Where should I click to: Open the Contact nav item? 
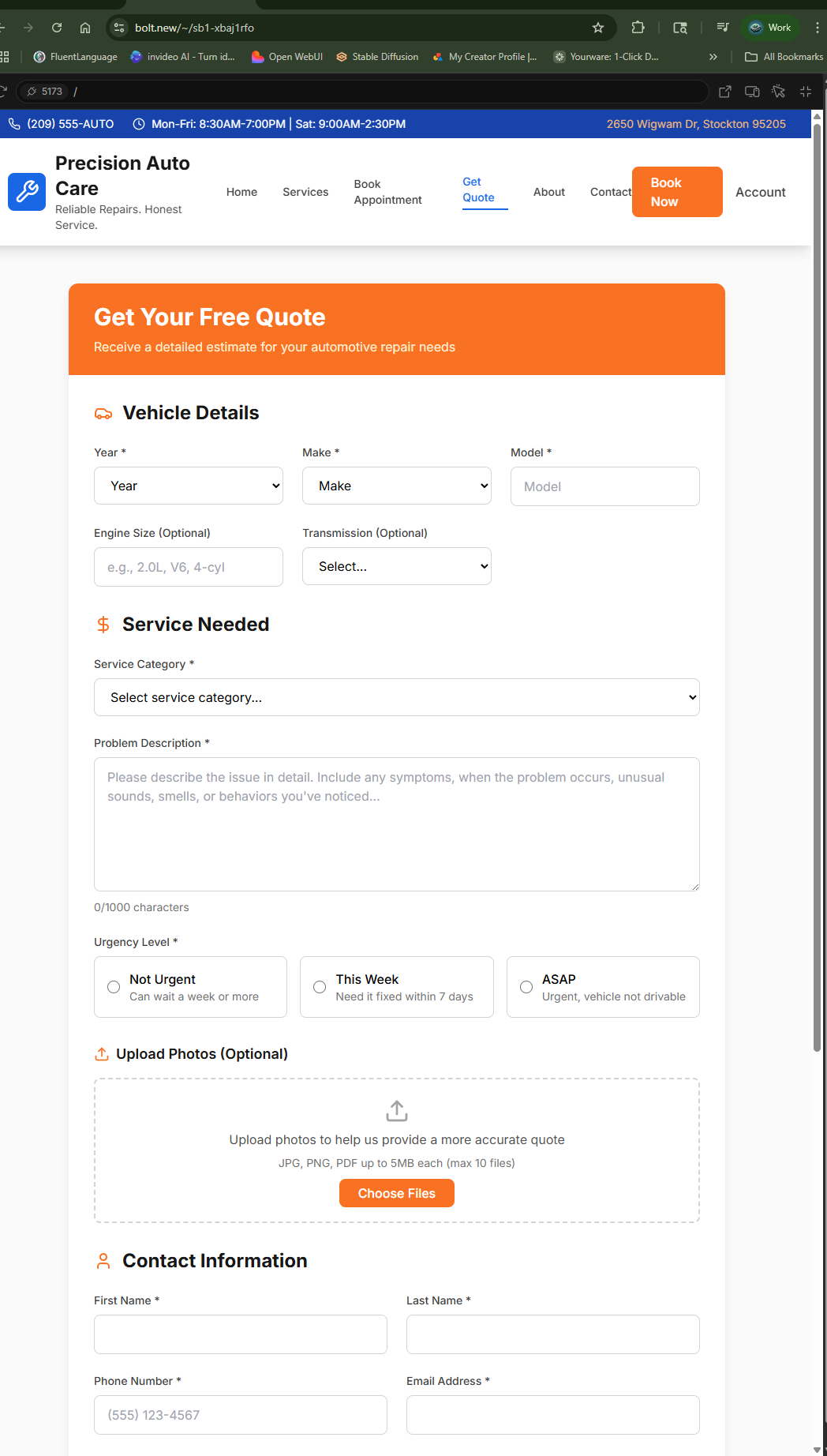pos(611,192)
